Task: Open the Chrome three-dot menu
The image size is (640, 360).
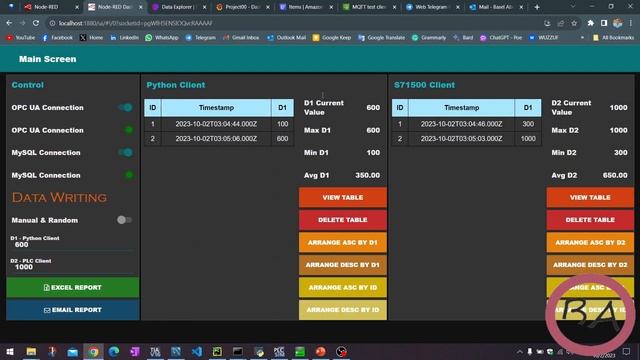Action: pos(631,23)
